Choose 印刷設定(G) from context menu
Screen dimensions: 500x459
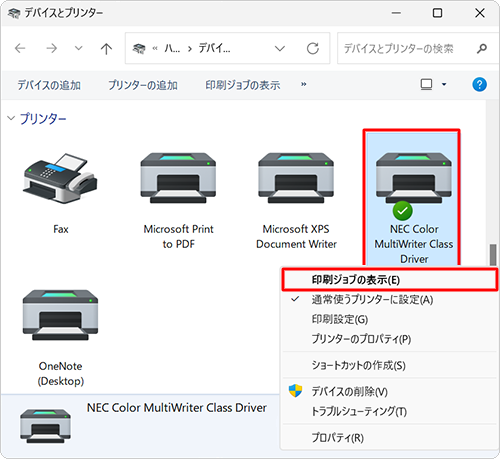pyautogui.click(x=390, y=319)
